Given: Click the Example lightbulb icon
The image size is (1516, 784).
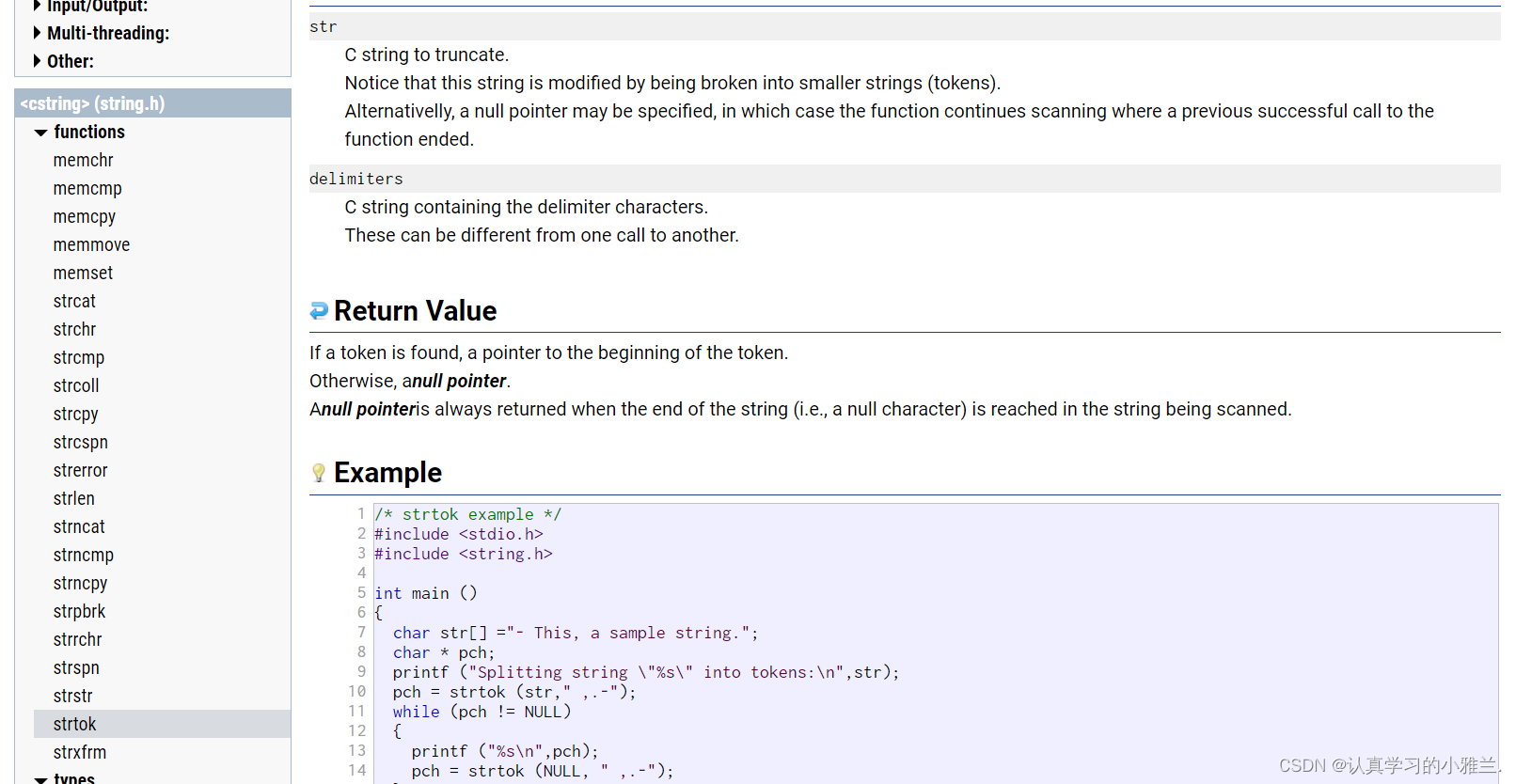Looking at the screenshot, I should (319, 472).
